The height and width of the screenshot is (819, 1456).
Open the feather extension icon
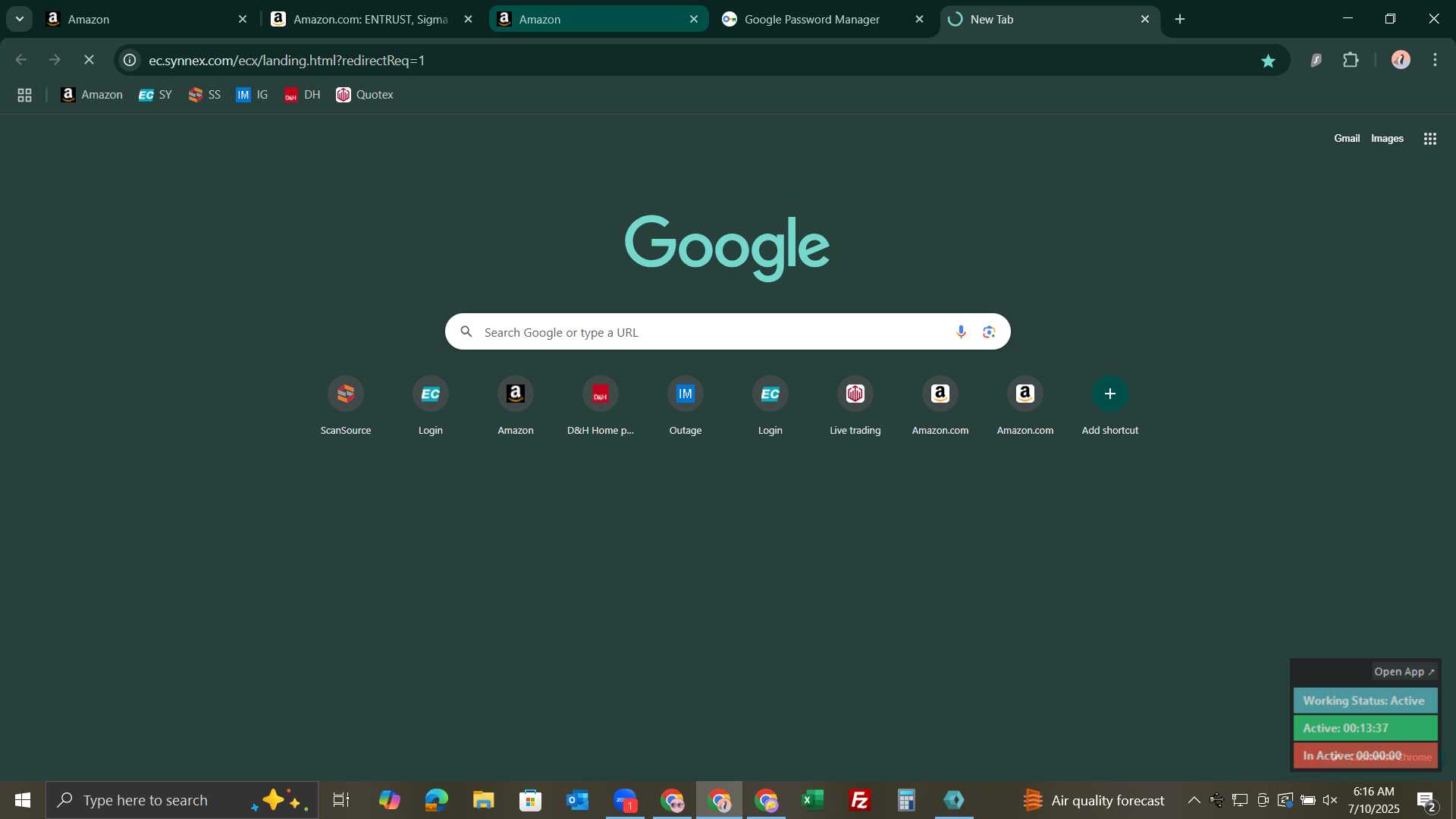[x=1316, y=60]
